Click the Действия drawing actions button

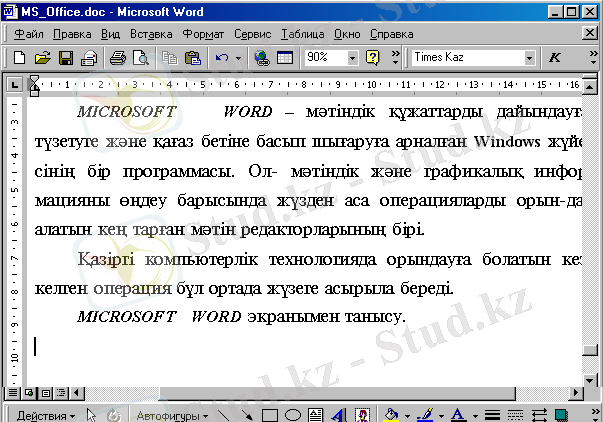pyautogui.click(x=45, y=414)
